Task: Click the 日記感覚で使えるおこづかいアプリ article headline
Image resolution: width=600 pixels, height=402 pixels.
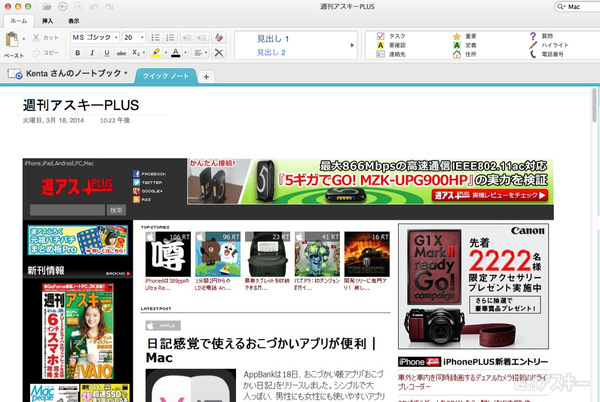Action: point(261,350)
